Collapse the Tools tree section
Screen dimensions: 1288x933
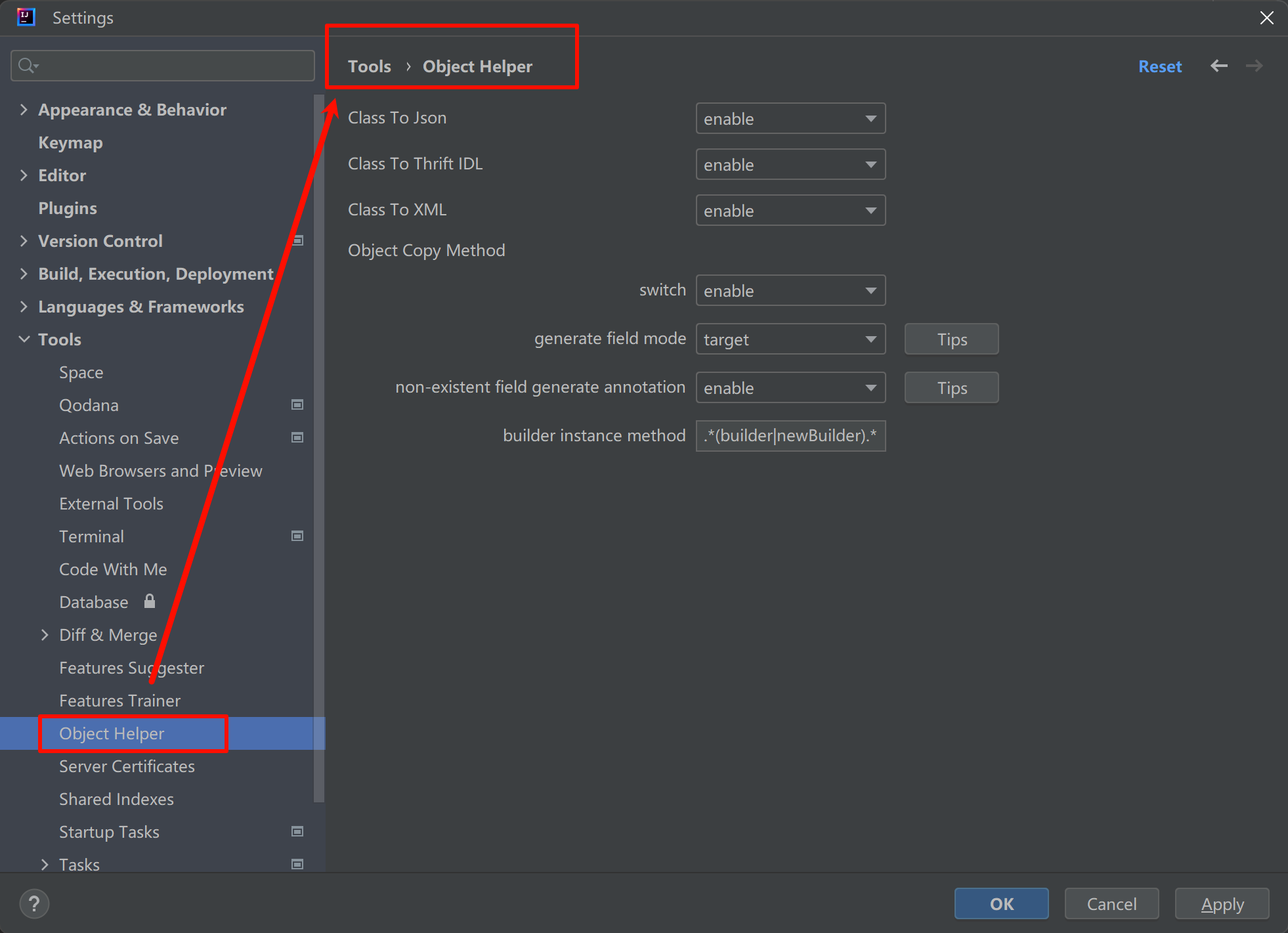pyautogui.click(x=24, y=339)
